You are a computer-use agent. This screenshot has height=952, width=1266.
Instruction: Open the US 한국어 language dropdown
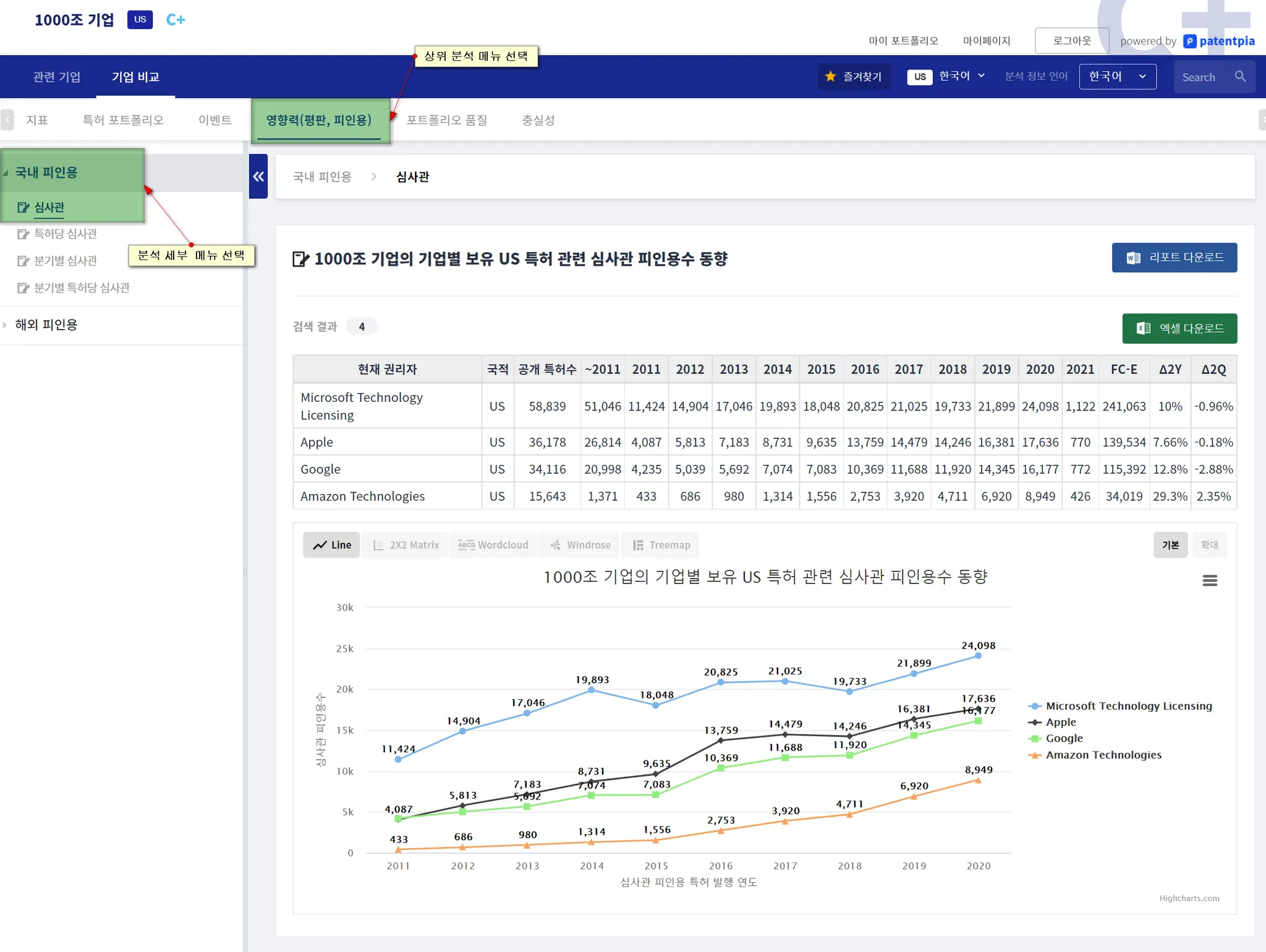tap(946, 77)
